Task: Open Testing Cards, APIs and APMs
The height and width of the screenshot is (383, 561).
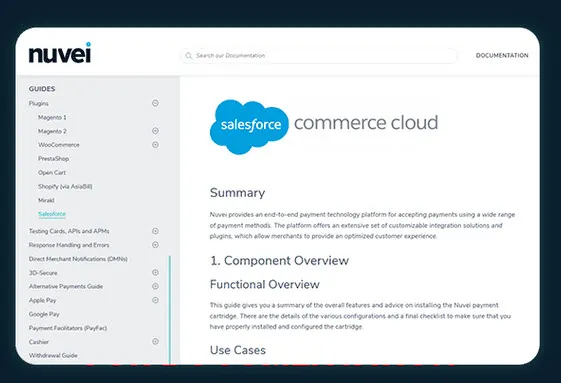Action: [69, 231]
